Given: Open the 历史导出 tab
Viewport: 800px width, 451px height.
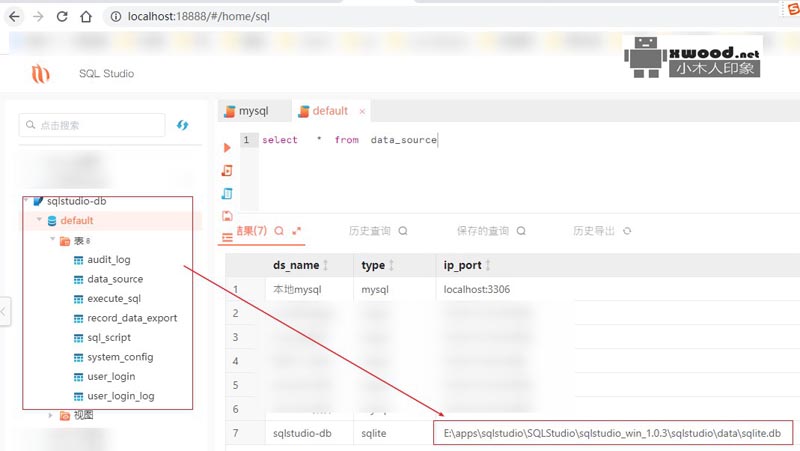Looking at the screenshot, I should [x=594, y=231].
